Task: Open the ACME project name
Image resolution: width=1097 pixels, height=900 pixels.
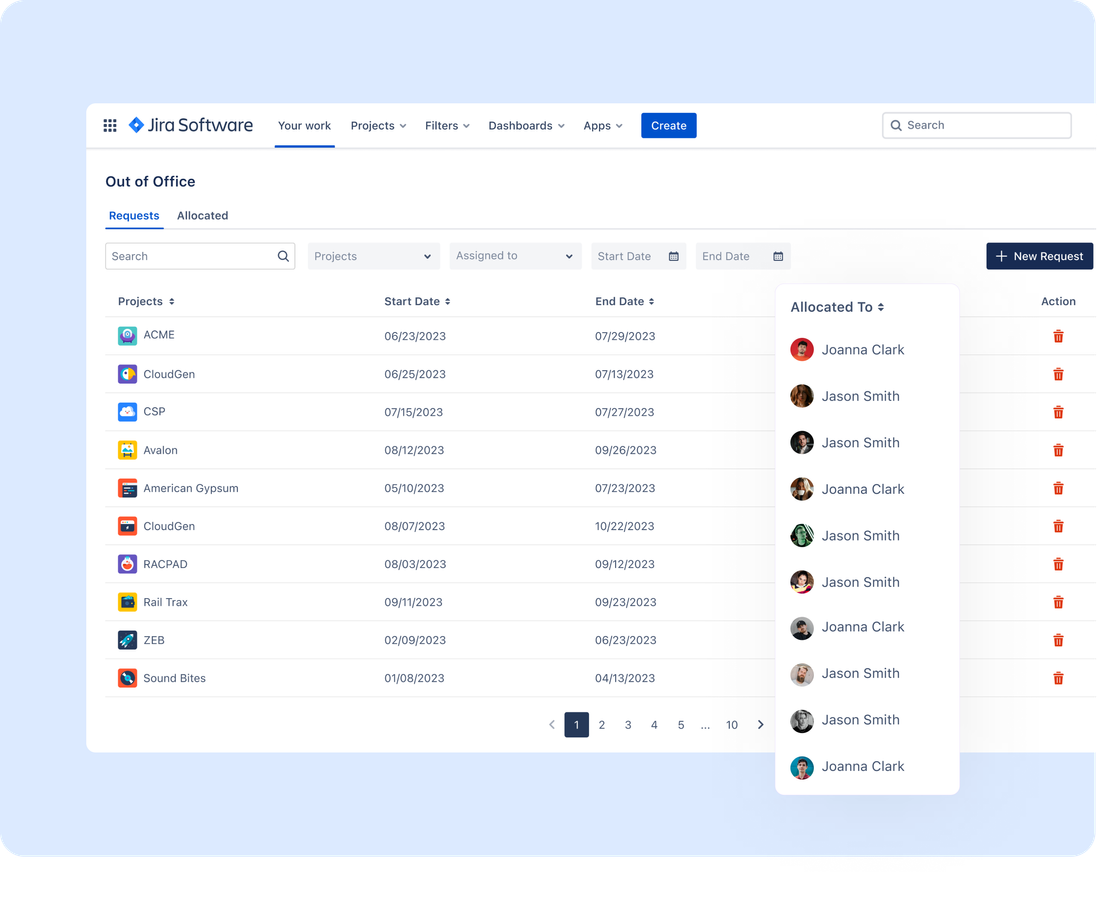Action: 159,335
